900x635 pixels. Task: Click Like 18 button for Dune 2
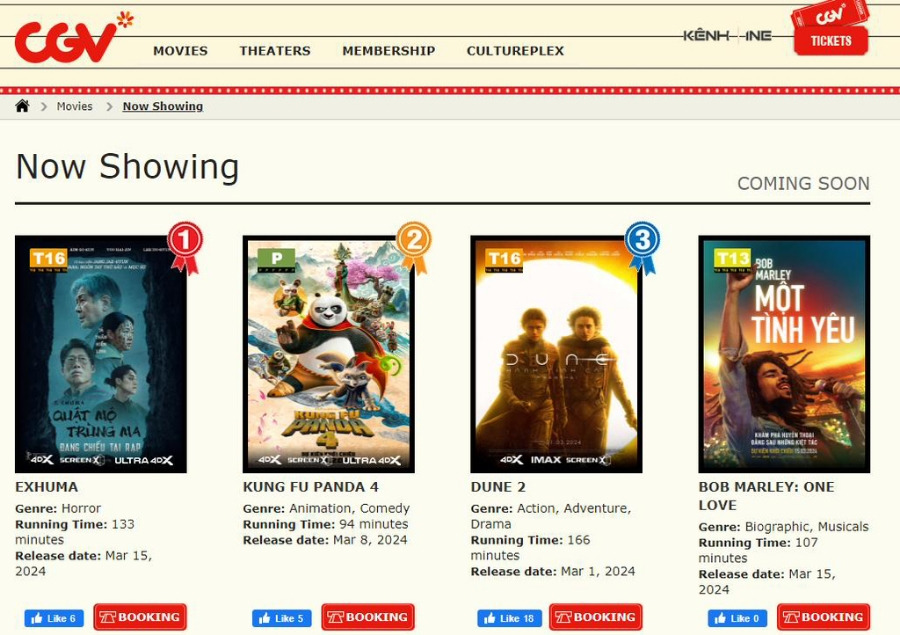[509, 618]
